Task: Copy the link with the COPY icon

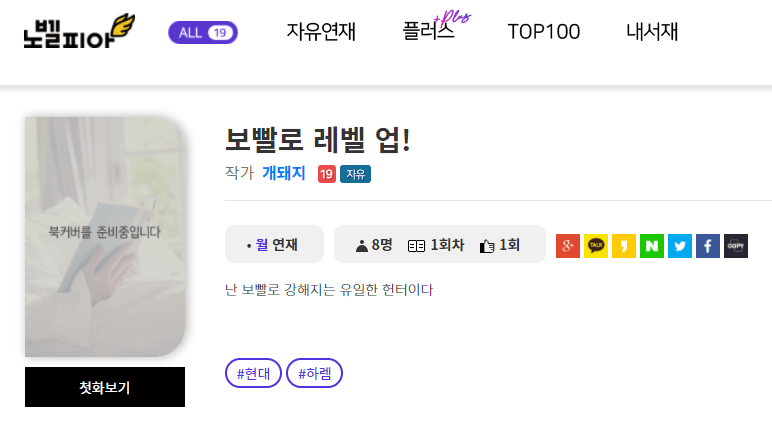Action: pyautogui.click(x=736, y=246)
